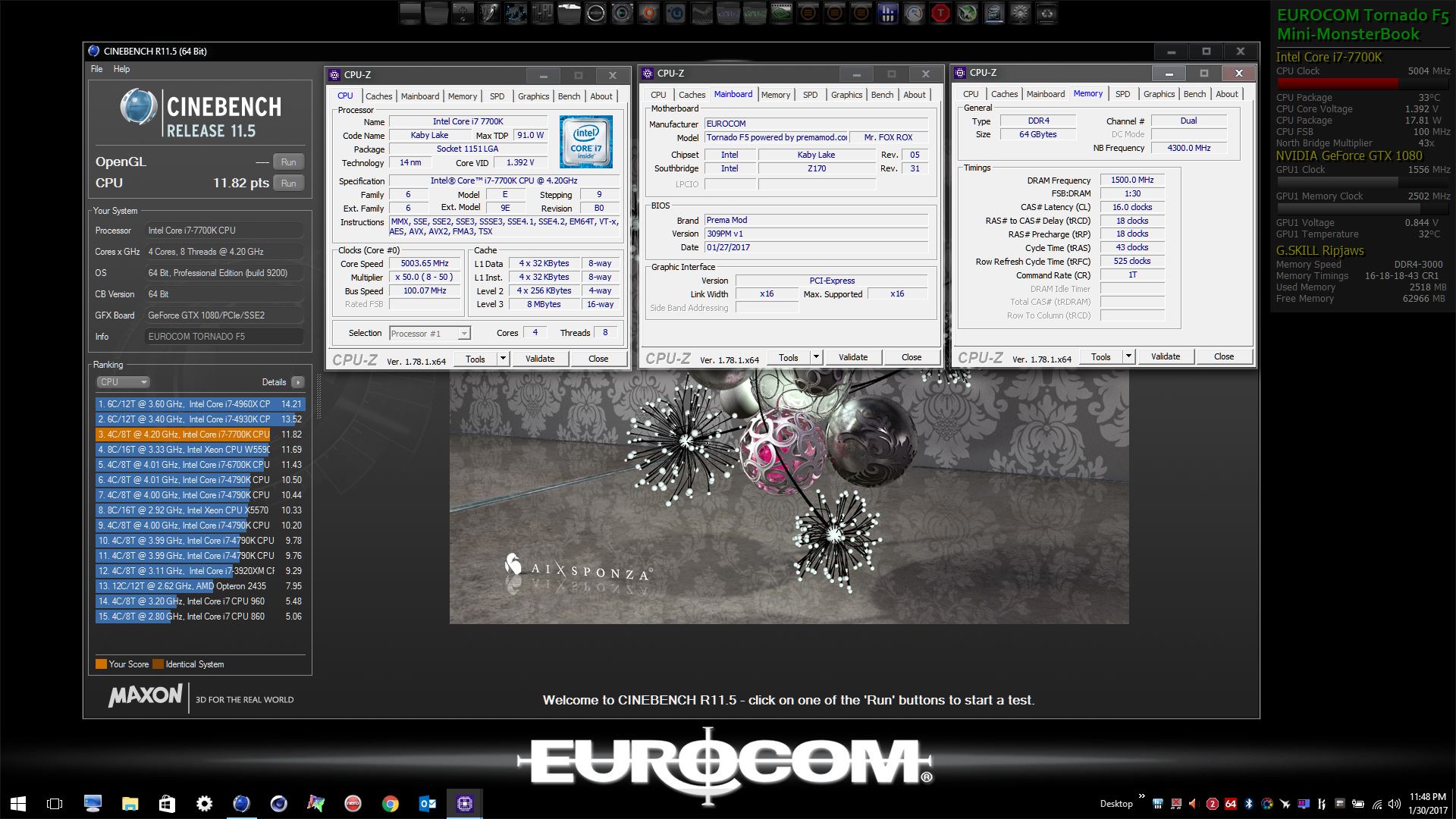Open the Help menu in Cinebench
This screenshot has width=1456, height=819.
(x=121, y=69)
